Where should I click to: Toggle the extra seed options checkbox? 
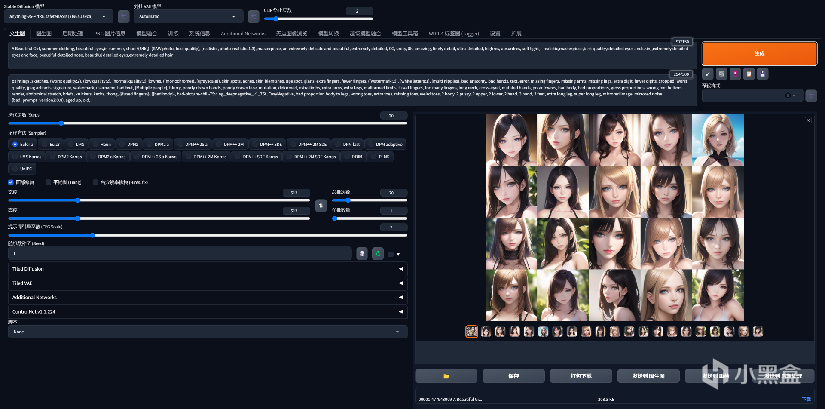coord(390,254)
